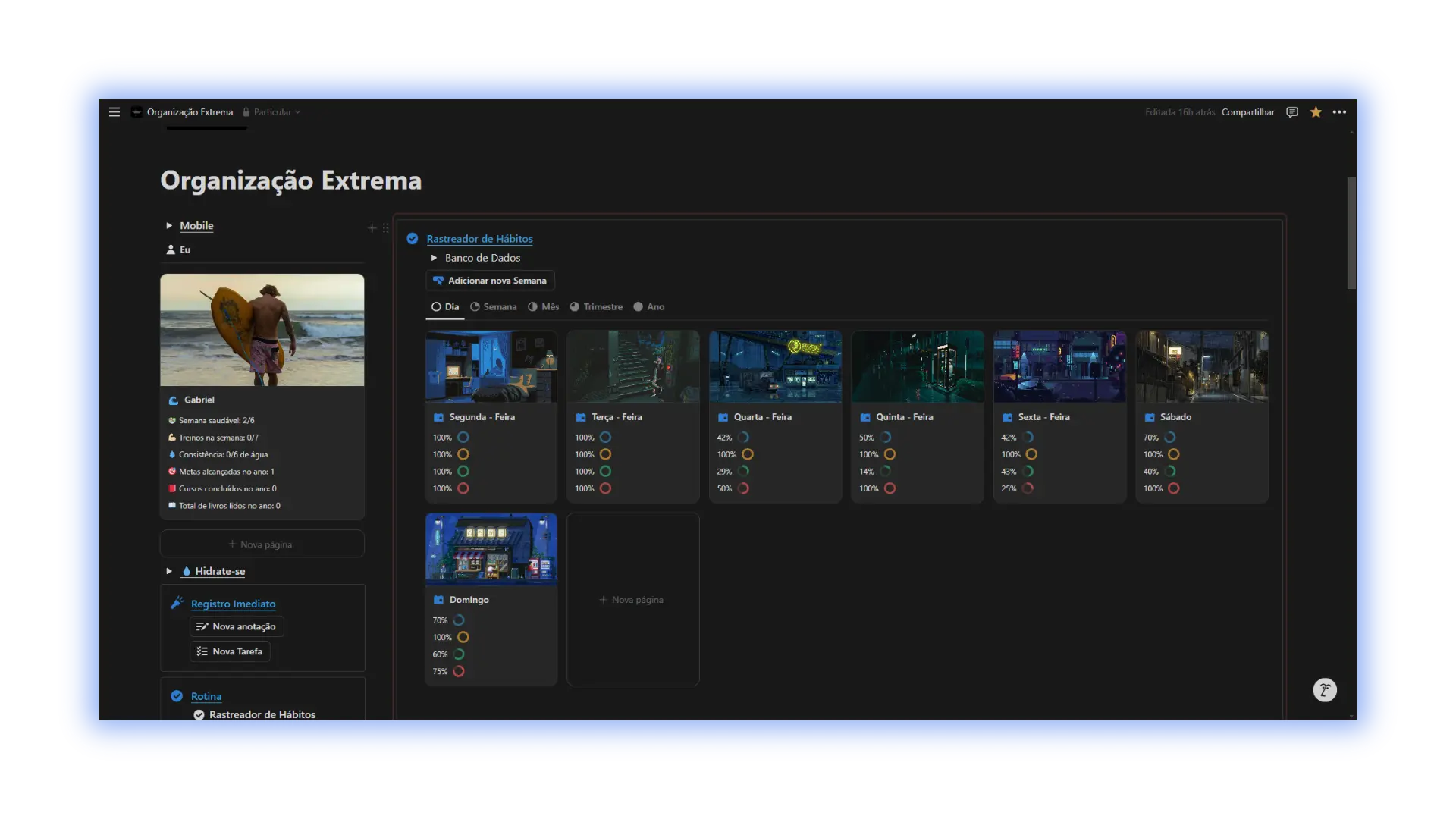Click Compartilhar in the top bar
Image resolution: width=1456 pixels, height=819 pixels.
point(1247,112)
